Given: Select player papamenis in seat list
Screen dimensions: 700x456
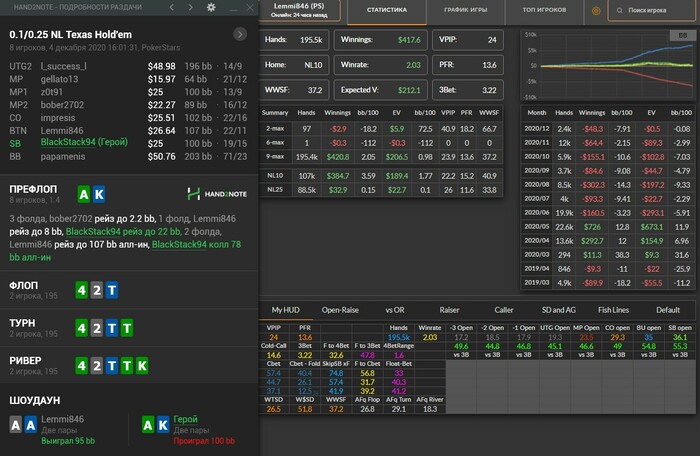Looking at the screenshot, I should tap(62, 157).
